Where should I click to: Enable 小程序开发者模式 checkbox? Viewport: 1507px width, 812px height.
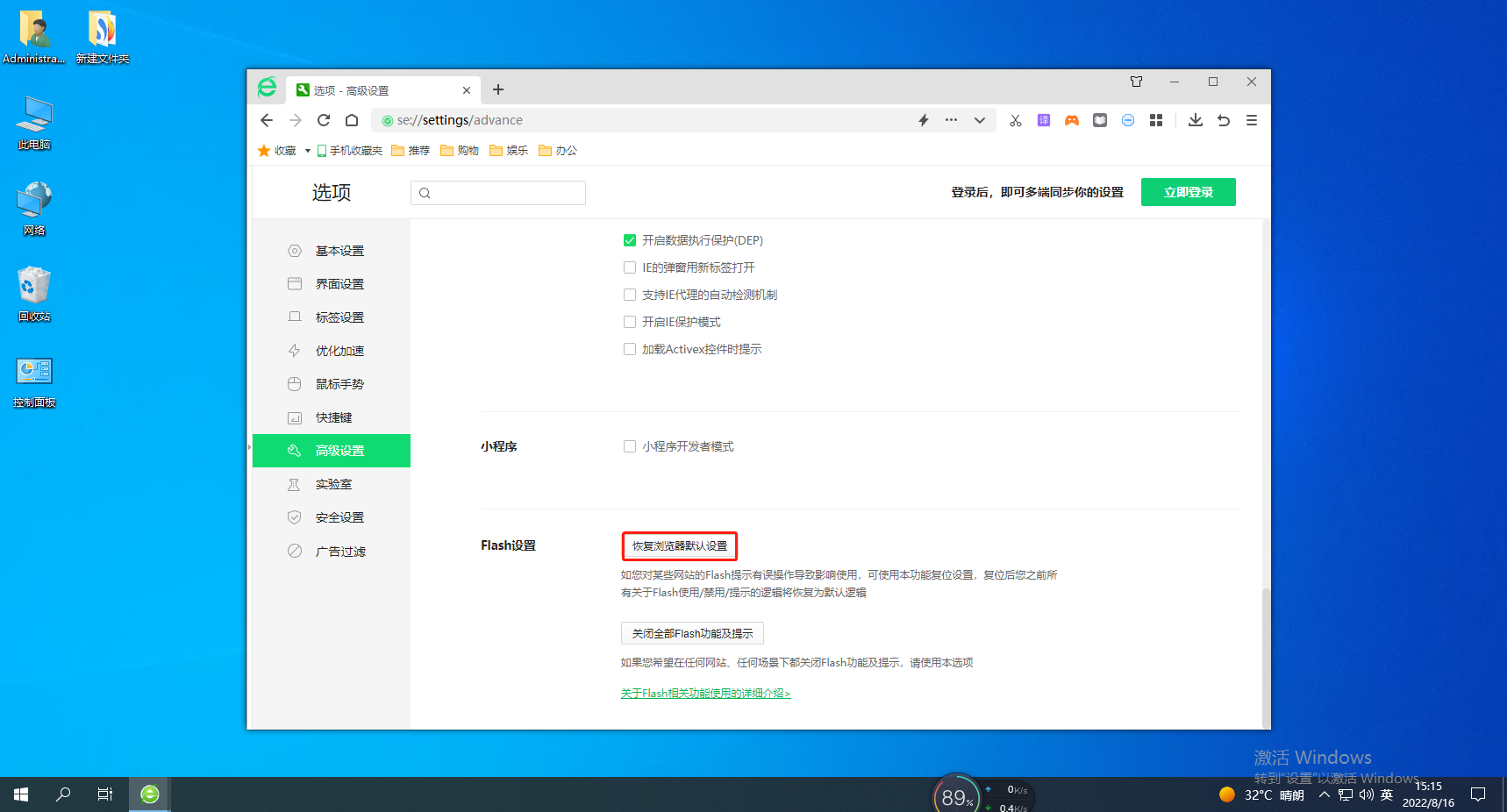630,446
